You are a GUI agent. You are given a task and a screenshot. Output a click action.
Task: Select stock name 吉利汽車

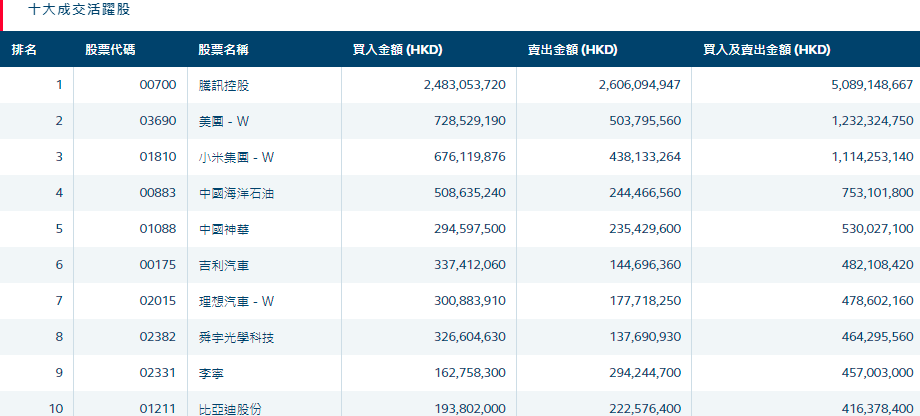(x=224, y=265)
